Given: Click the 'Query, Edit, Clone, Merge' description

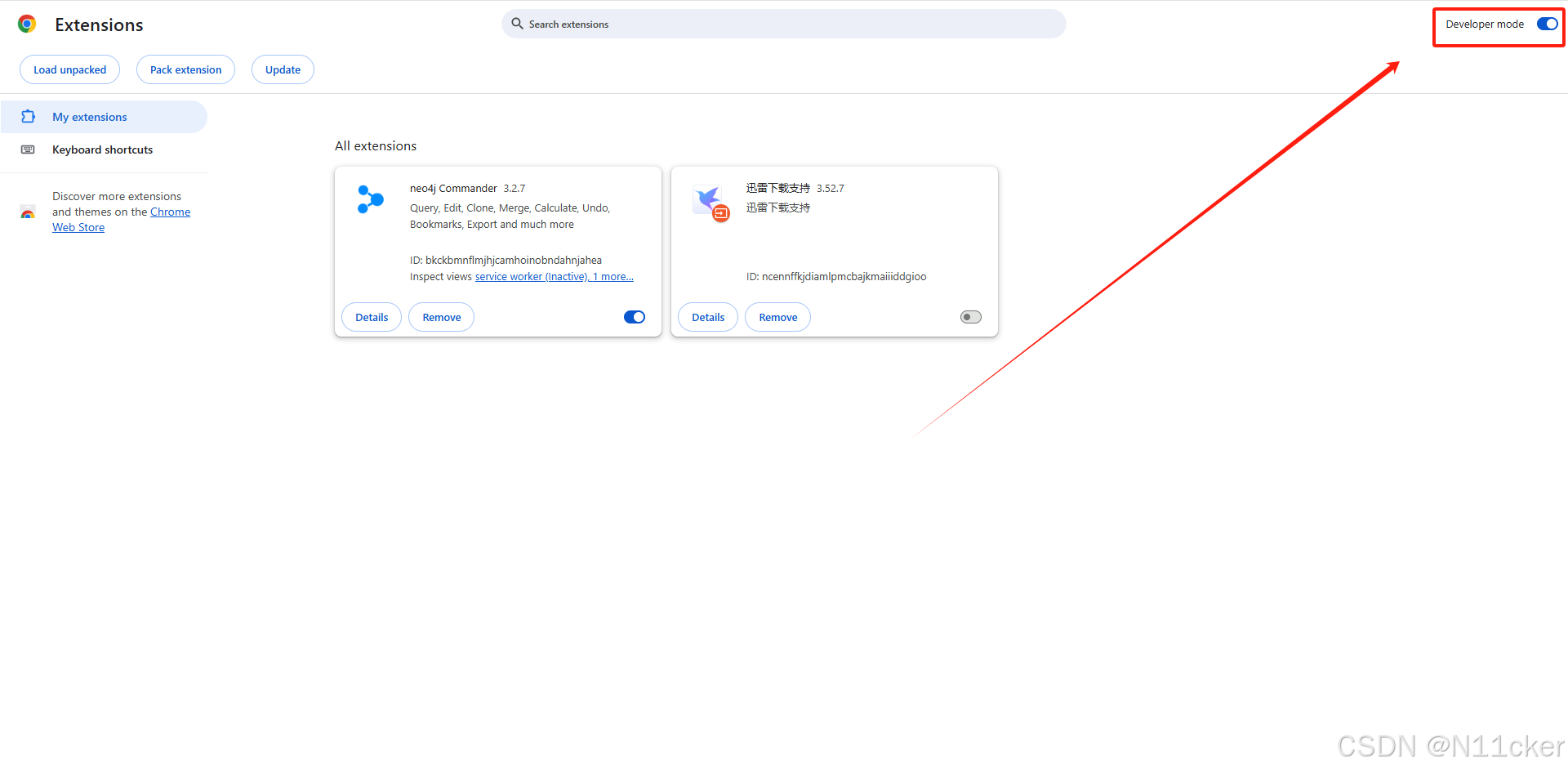Looking at the screenshot, I should [x=510, y=216].
